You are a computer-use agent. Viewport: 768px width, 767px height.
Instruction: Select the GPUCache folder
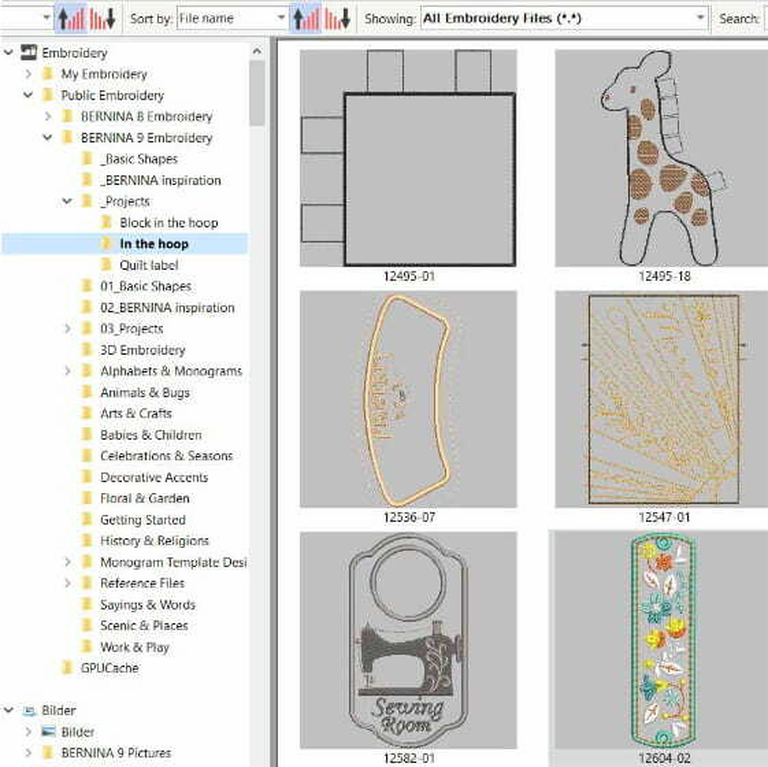tap(109, 668)
